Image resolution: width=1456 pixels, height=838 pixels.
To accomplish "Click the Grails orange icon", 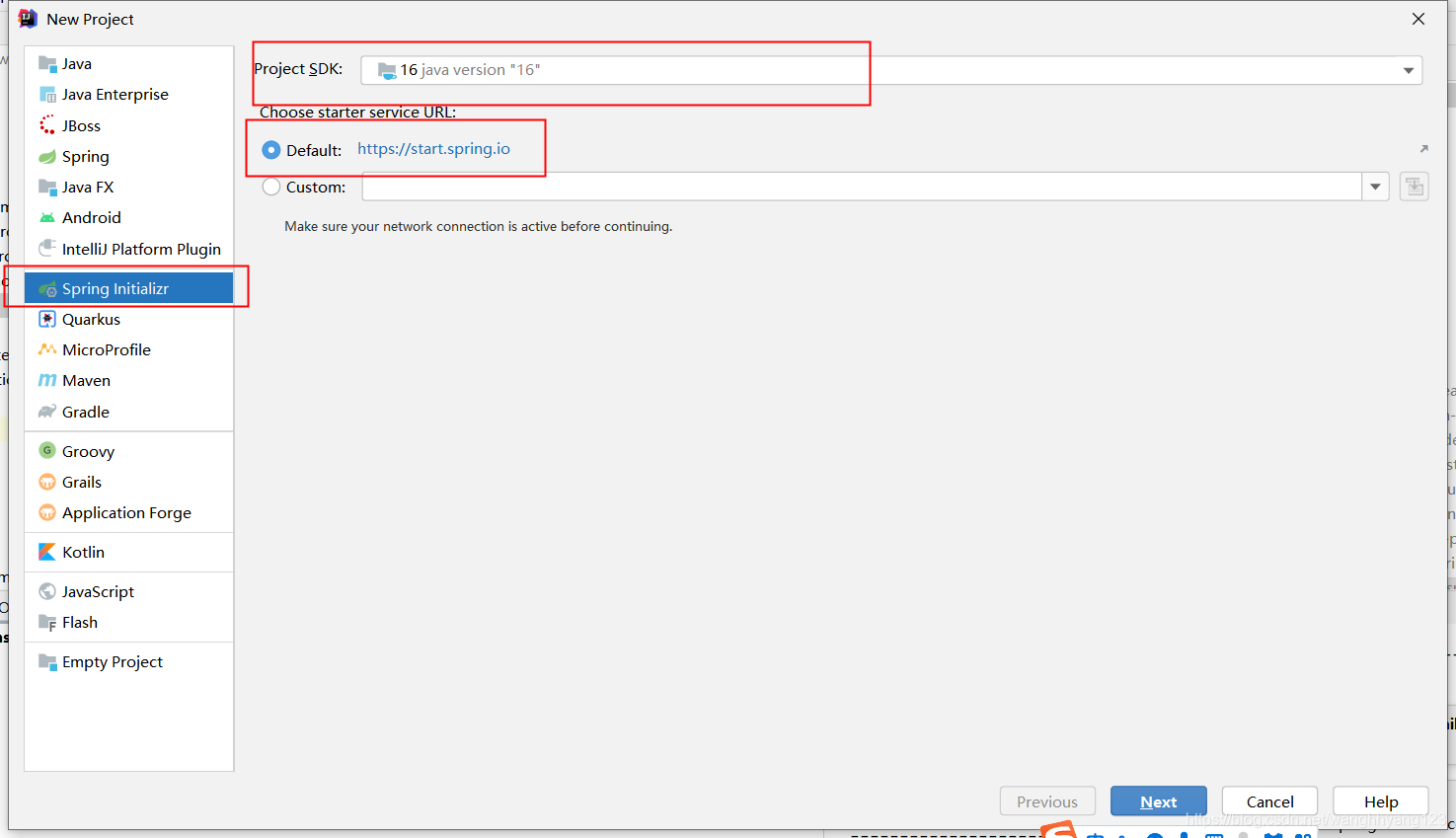I will coord(47,482).
